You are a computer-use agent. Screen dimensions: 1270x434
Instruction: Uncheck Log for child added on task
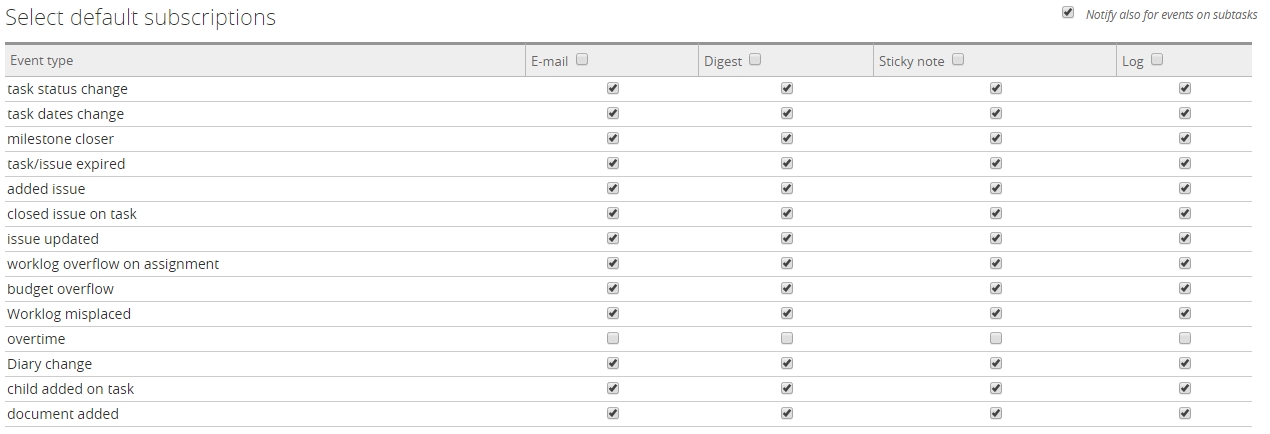pyautogui.click(x=1185, y=388)
